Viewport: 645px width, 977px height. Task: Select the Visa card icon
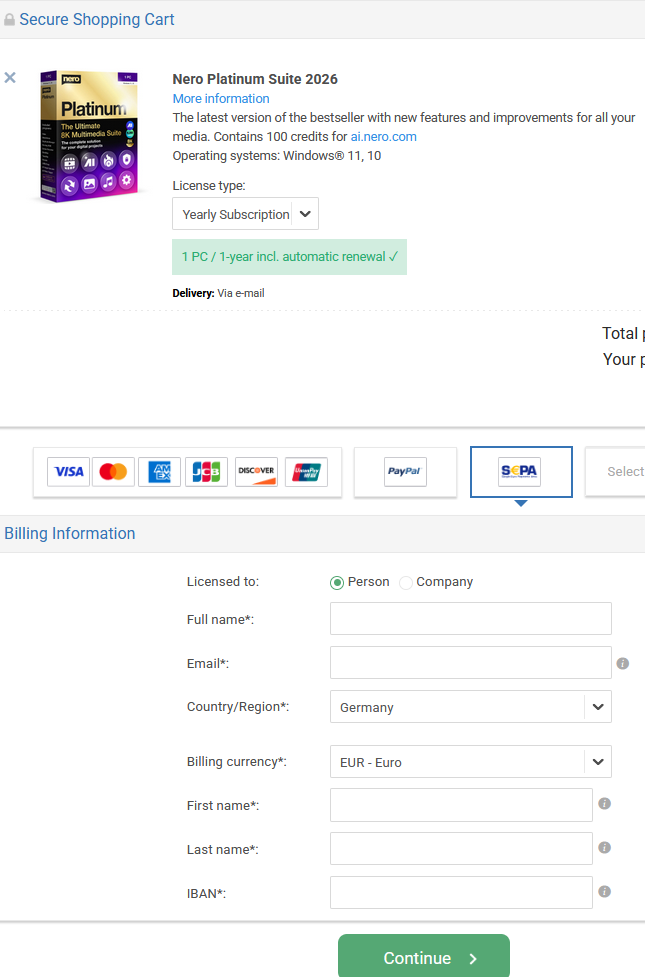(x=69, y=472)
